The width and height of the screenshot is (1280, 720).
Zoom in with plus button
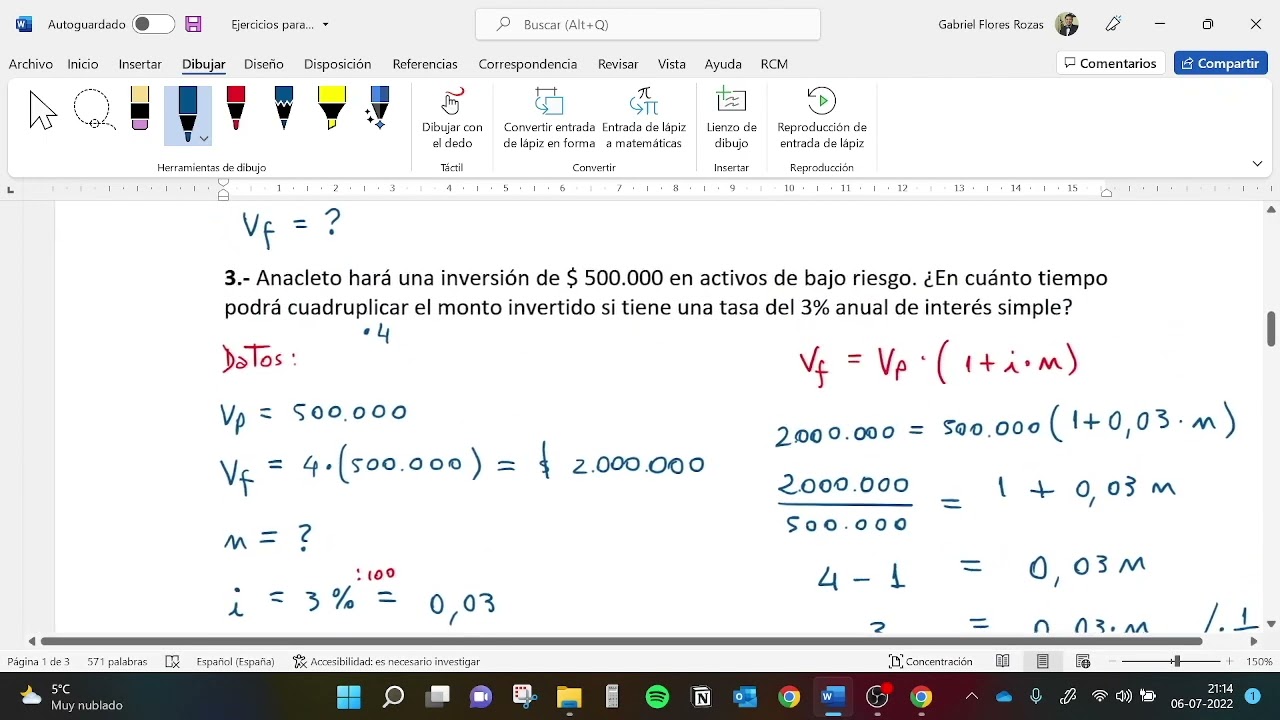point(1229,661)
